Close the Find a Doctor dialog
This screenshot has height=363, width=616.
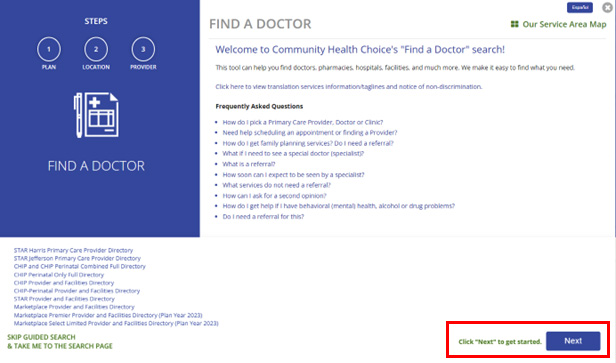[x=607, y=7]
